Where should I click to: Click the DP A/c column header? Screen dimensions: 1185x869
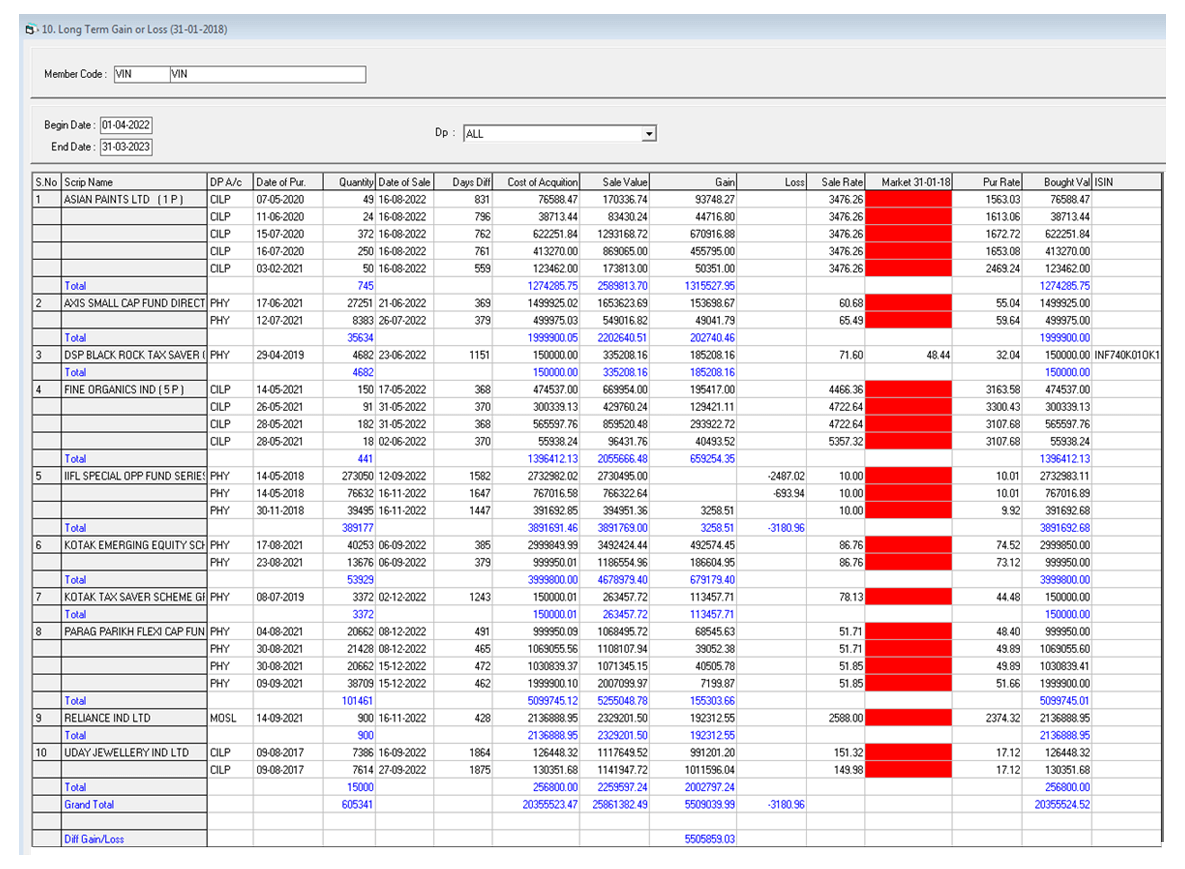(230, 182)
